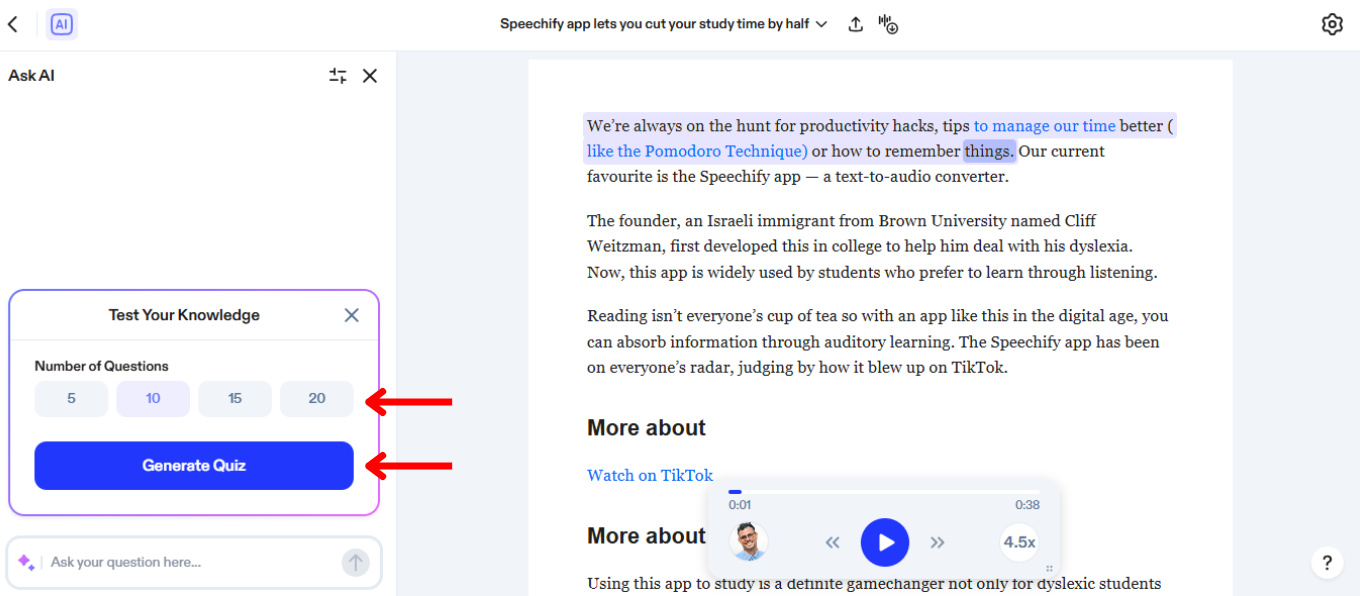Click the audio download icon
This screenshot has width=1360, height=596.
(888, 24)
